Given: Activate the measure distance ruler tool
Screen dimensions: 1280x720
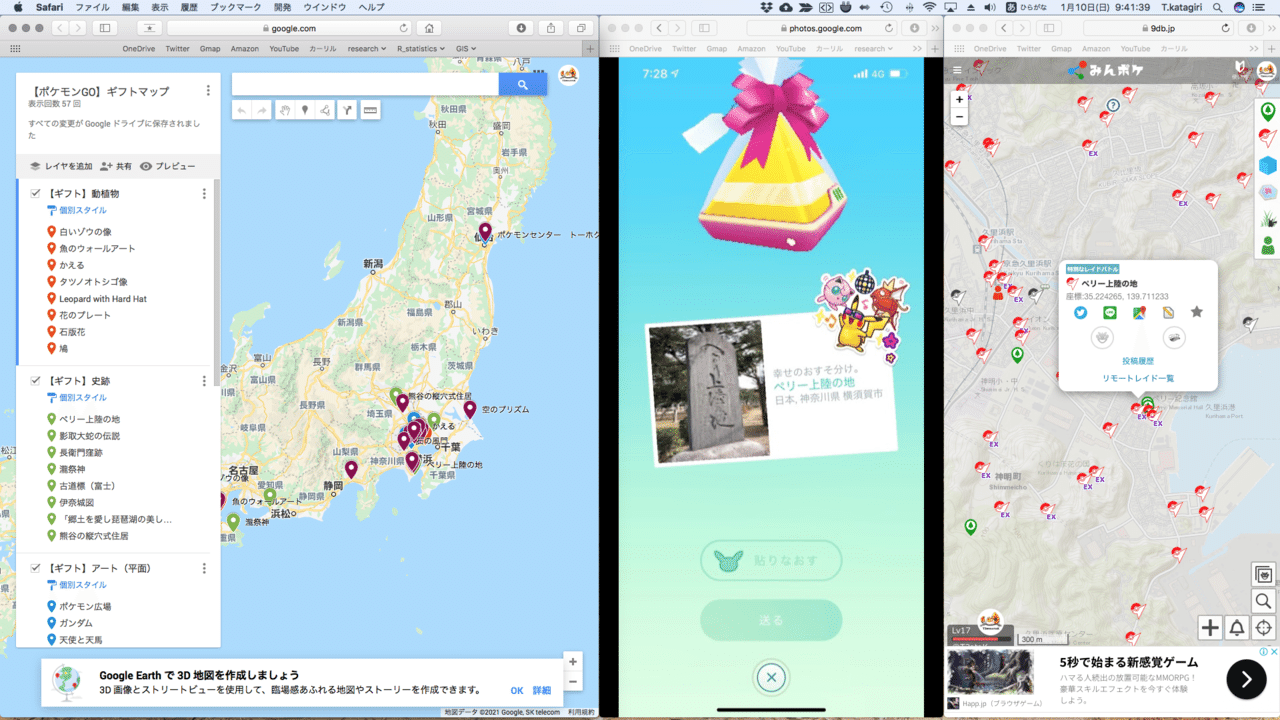Looking at the screenshot, I should pos(370,111).
